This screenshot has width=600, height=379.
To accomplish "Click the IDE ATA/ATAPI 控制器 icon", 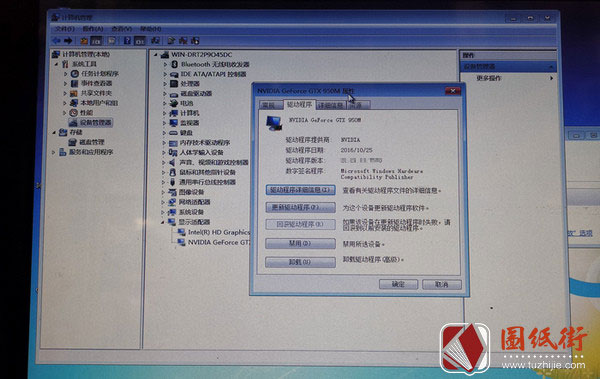I will click(174, 74).
